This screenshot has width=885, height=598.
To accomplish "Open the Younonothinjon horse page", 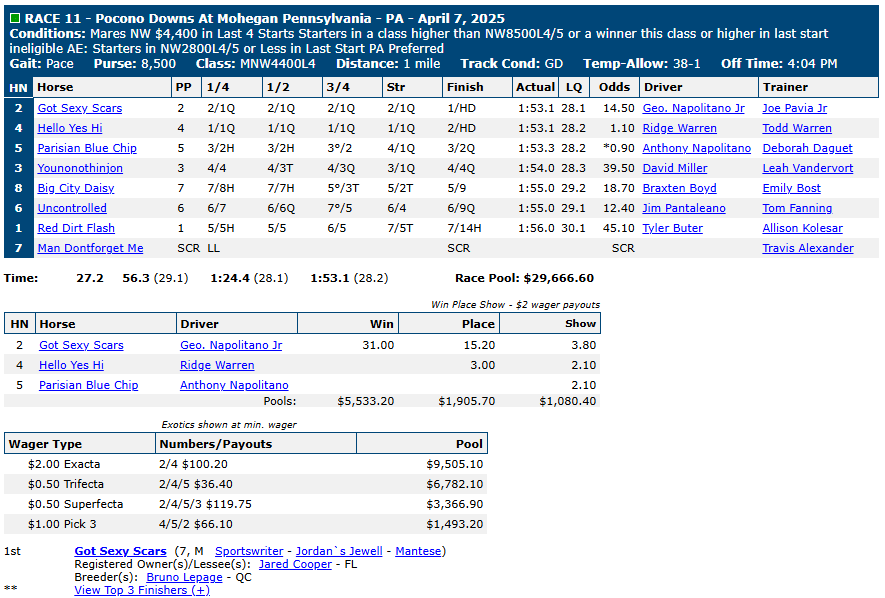I will [80, 168].
